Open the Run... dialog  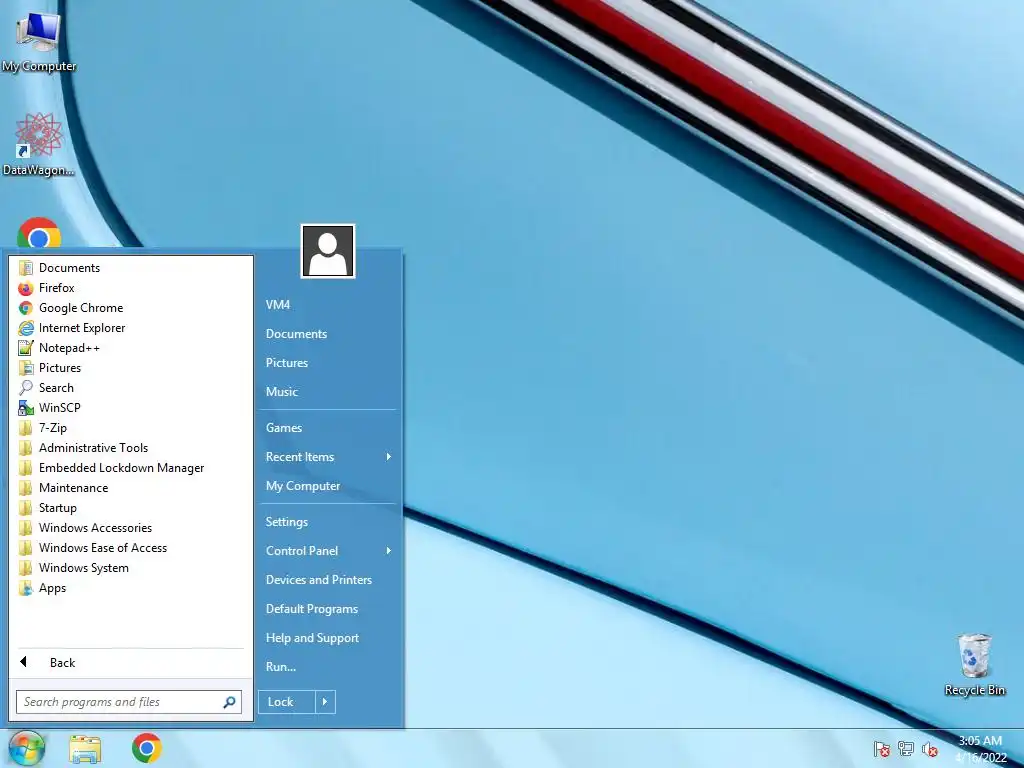pos(281,667)
